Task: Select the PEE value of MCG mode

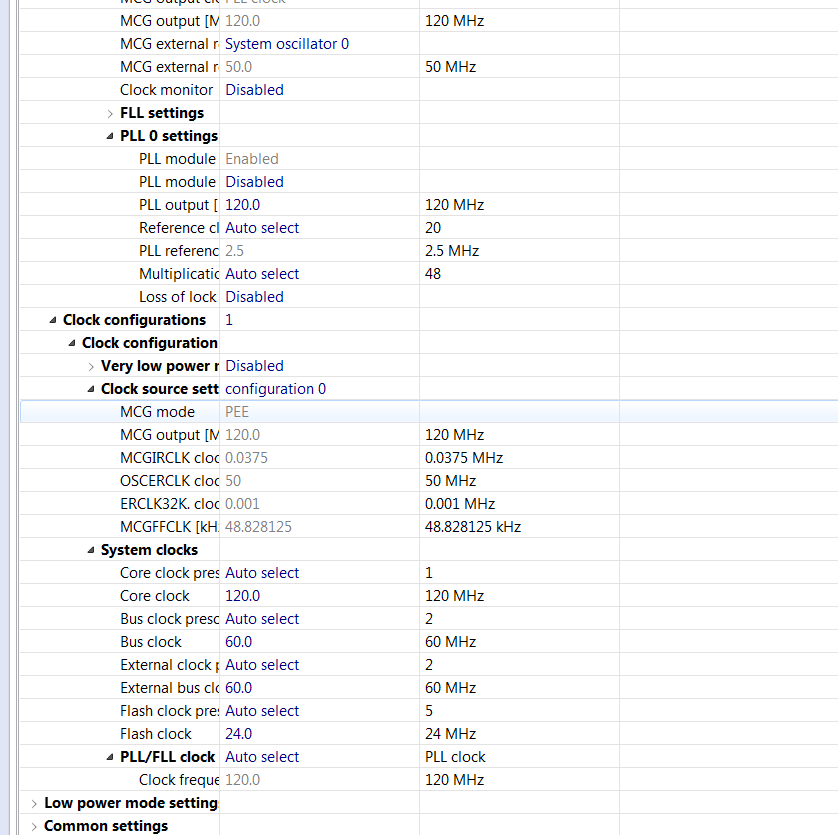Action: click(x=237, y=412)
